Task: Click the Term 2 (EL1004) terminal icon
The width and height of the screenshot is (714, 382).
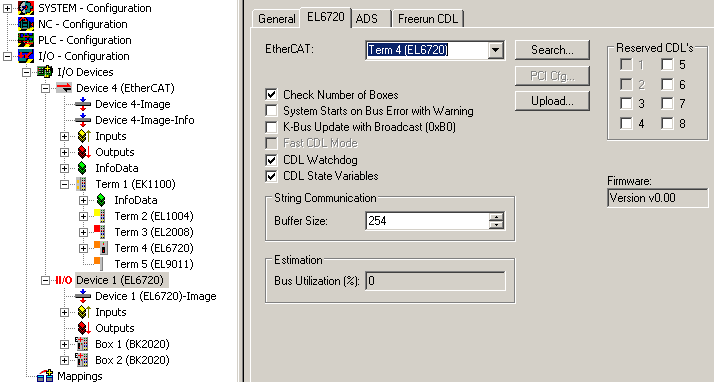Action: (100, 216)
